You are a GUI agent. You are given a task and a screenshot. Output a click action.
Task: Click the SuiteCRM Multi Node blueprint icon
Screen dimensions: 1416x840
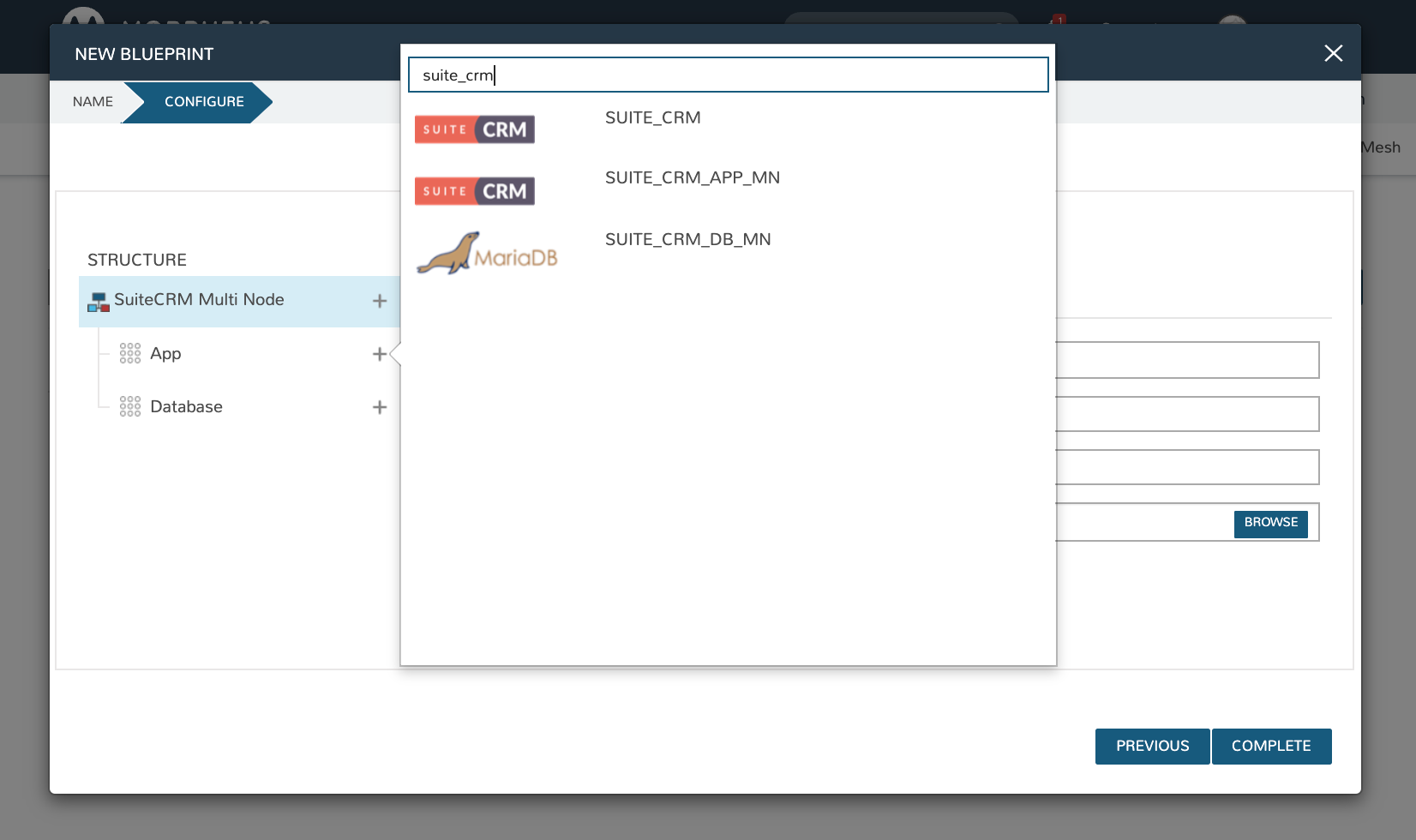pos(99,301)
